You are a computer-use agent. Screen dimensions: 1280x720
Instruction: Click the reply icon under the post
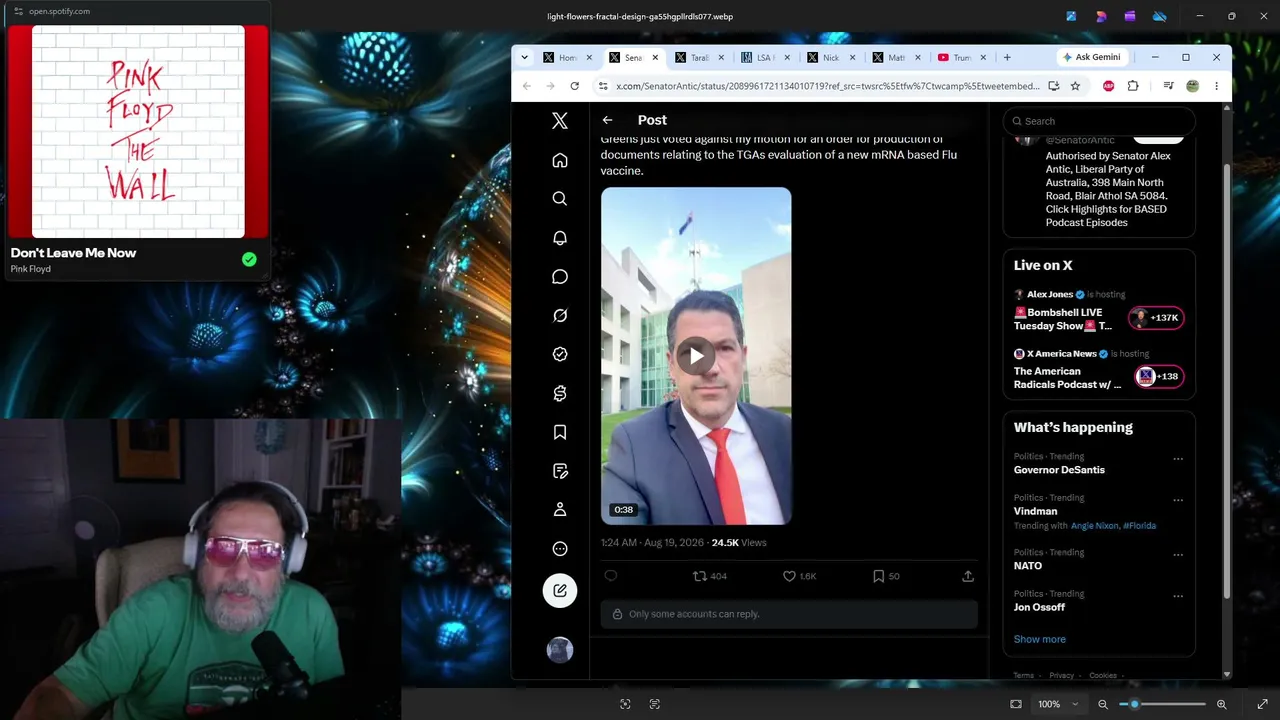click(611, 576)
